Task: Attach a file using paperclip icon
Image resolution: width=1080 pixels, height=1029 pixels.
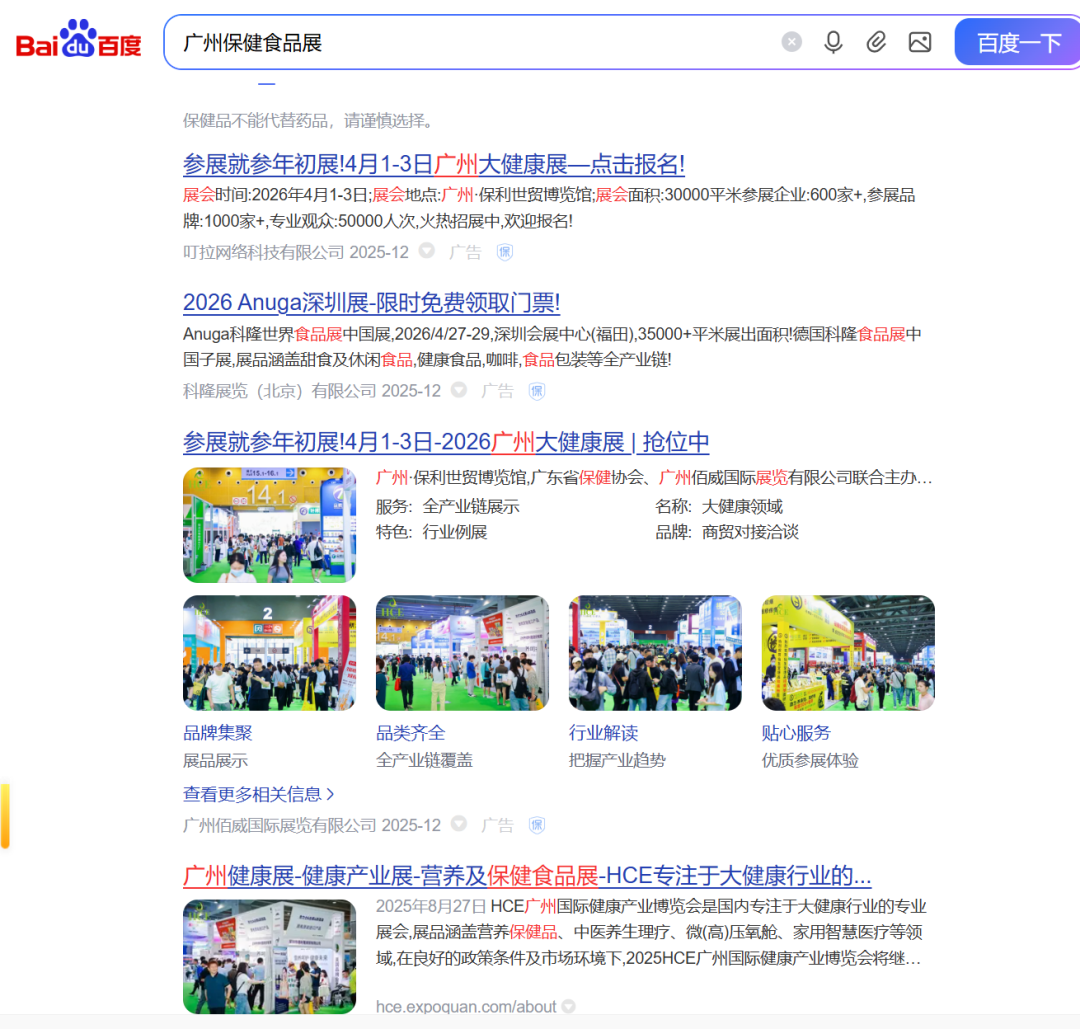Action: click(x=876, y=42)
